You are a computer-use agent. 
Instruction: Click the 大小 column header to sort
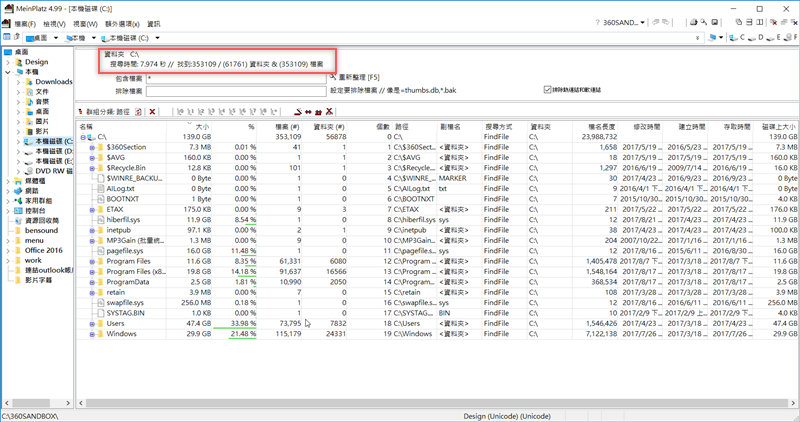point(202,127)
